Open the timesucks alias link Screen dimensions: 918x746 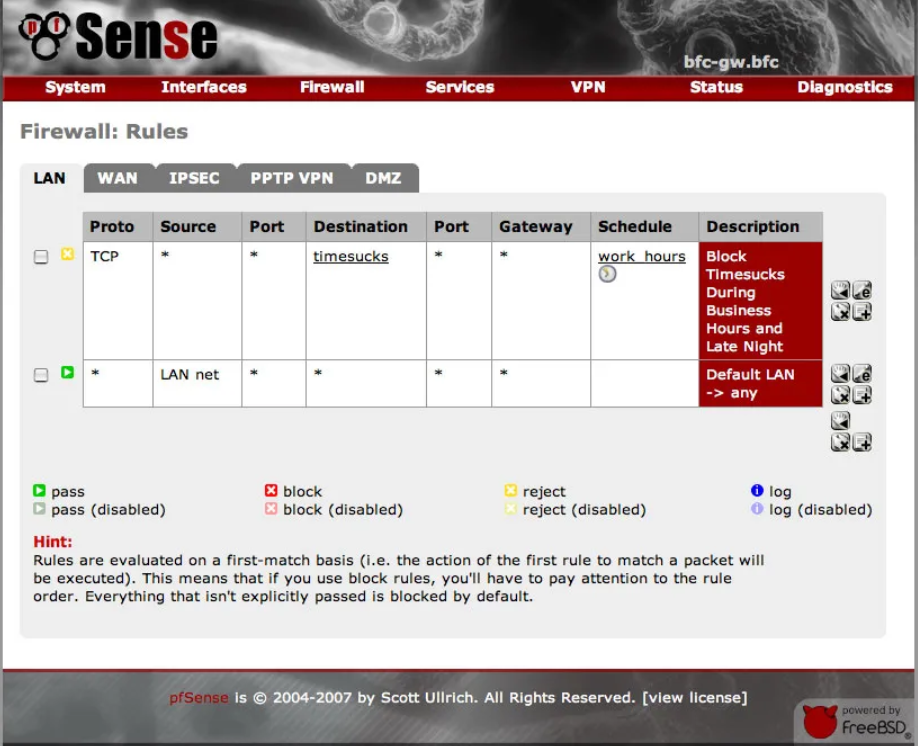point(351,256)
